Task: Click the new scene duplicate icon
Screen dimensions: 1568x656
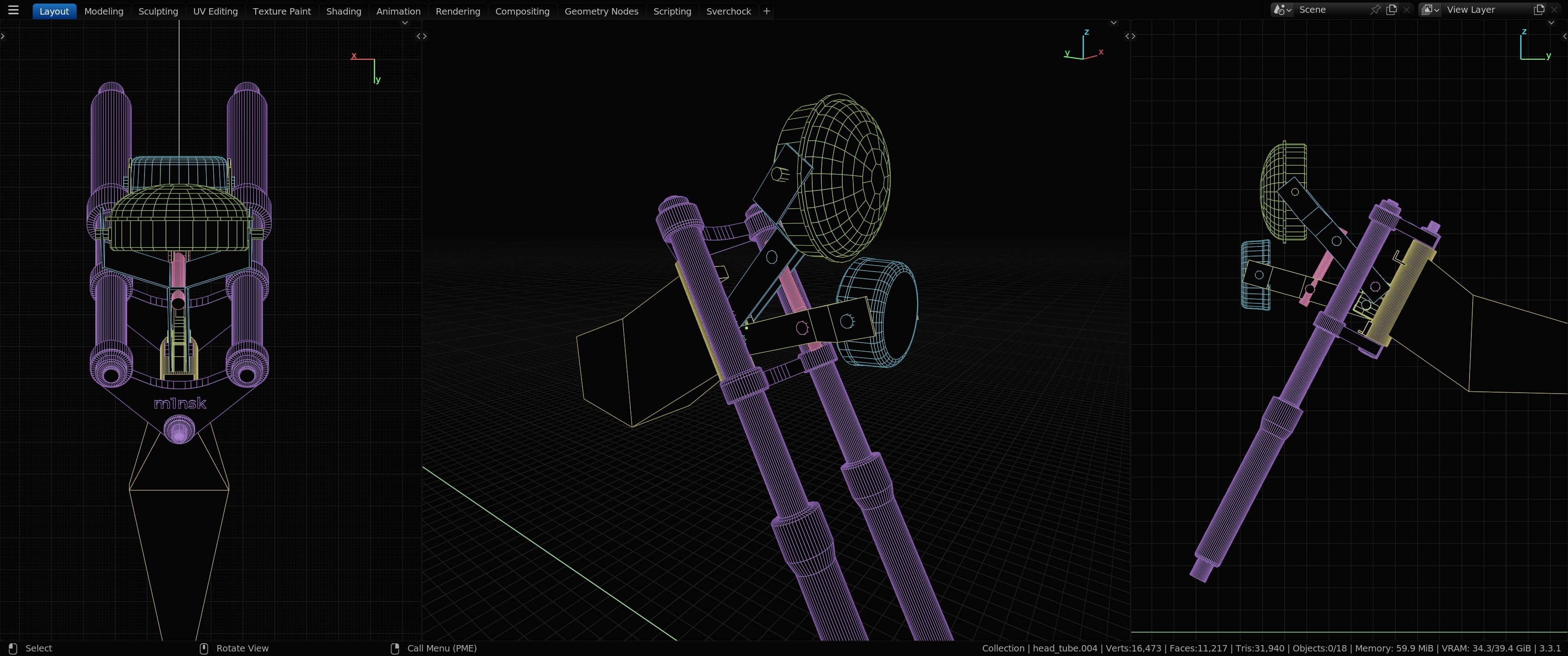Action: tap(1392, 10)
